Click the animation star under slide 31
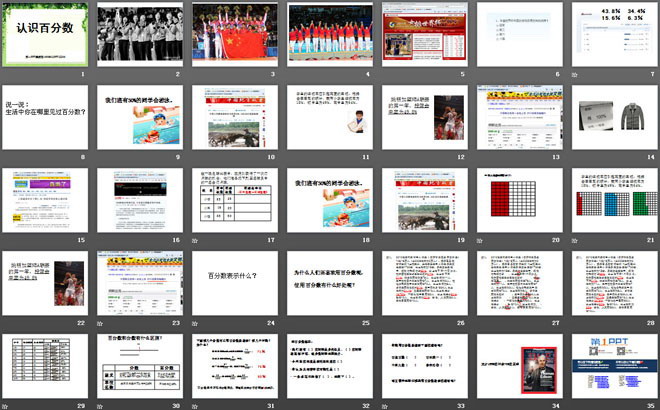 tap(194, 406)
